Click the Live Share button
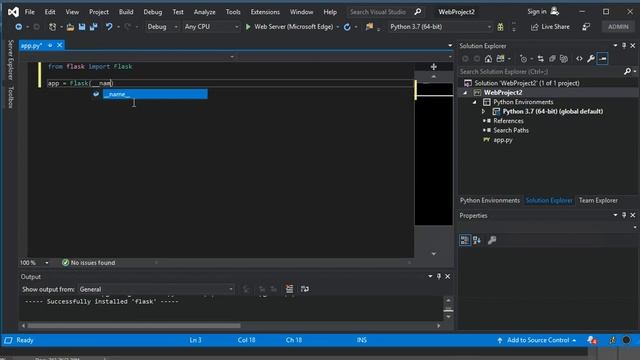This screenshot has height=360, width=640. click(550, 27)
